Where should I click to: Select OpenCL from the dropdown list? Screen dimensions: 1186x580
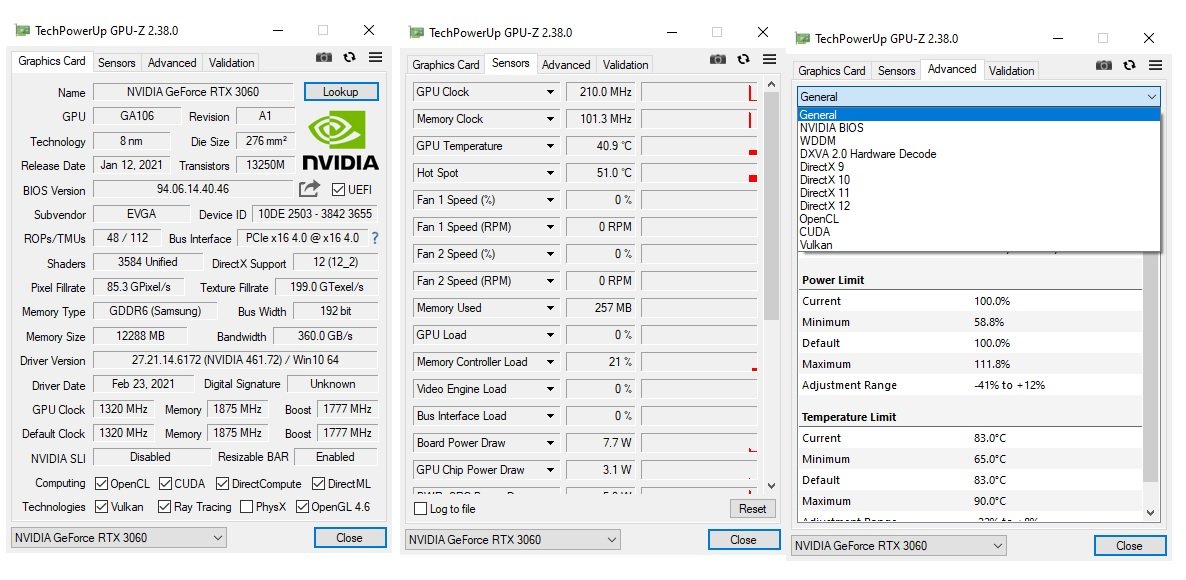[979, 219]
